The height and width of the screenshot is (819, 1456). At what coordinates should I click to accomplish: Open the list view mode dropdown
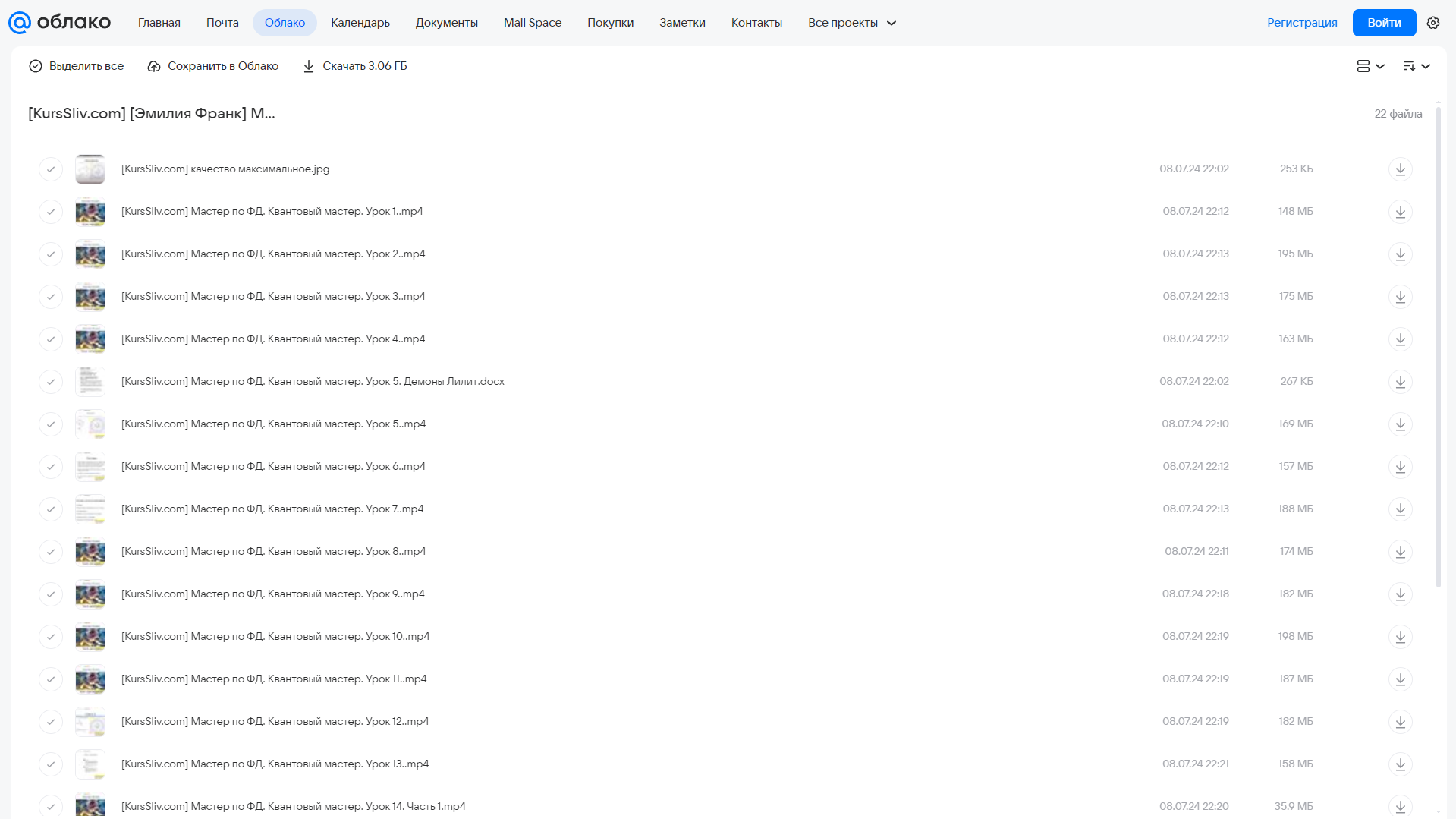pyautogui.click(x=1370, y=66)
